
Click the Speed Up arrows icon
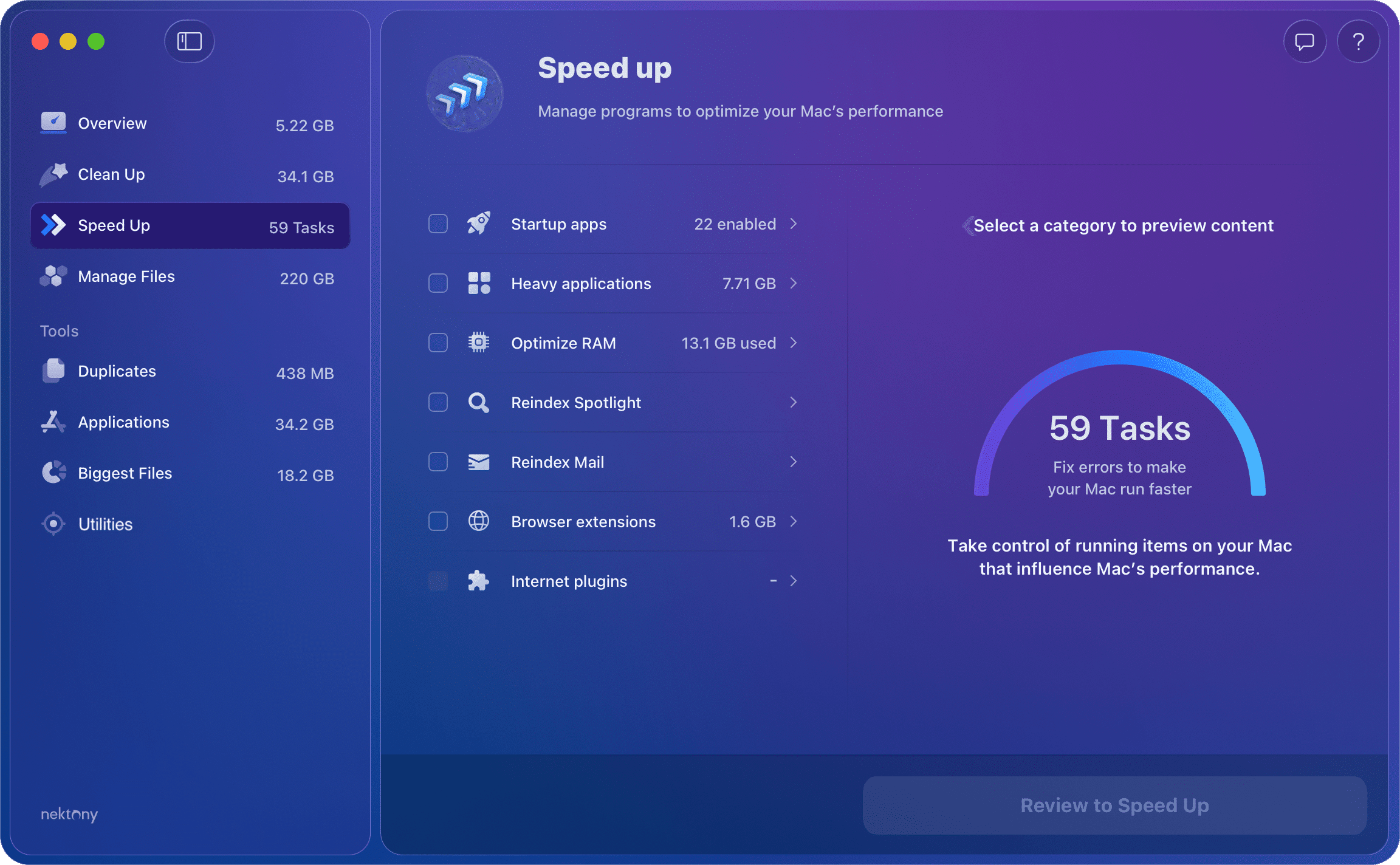[x=53, y=225]
